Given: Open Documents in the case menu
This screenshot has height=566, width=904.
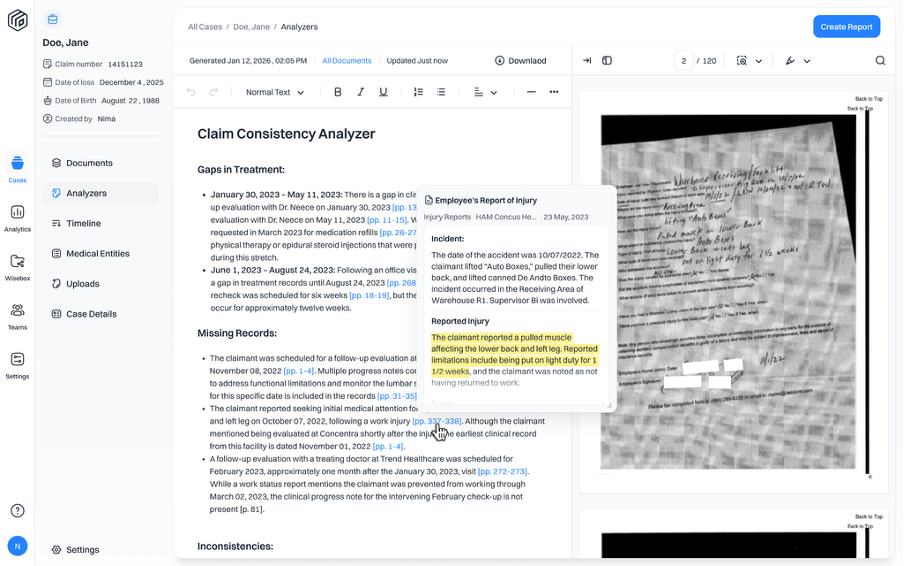Looking at the screenshot, I should 100,163.
